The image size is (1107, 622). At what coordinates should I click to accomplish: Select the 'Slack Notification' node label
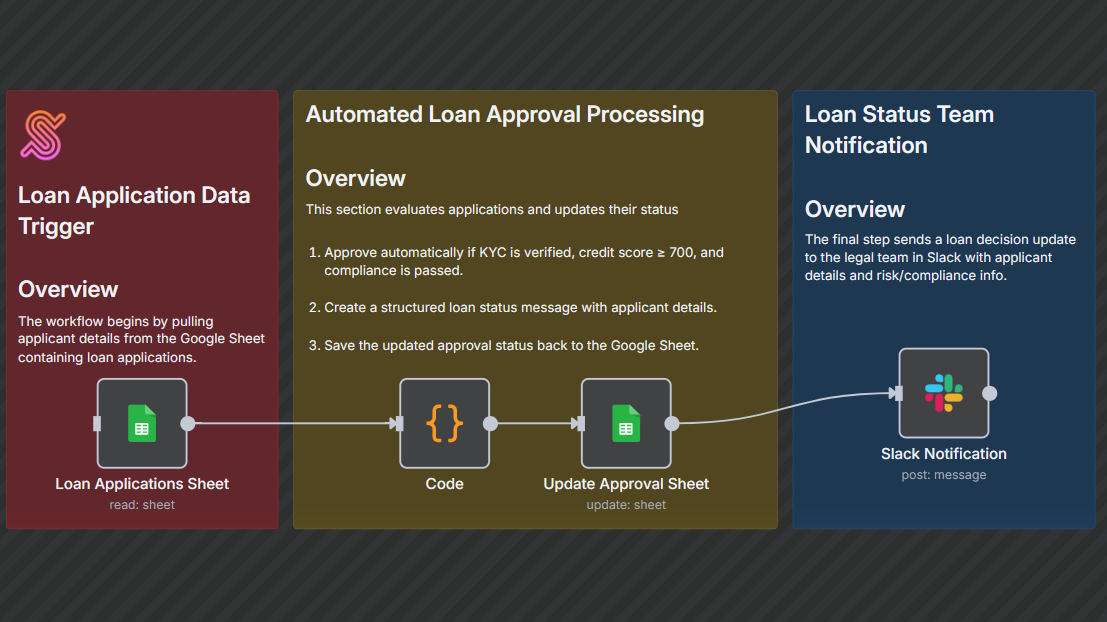click(943, 453)
